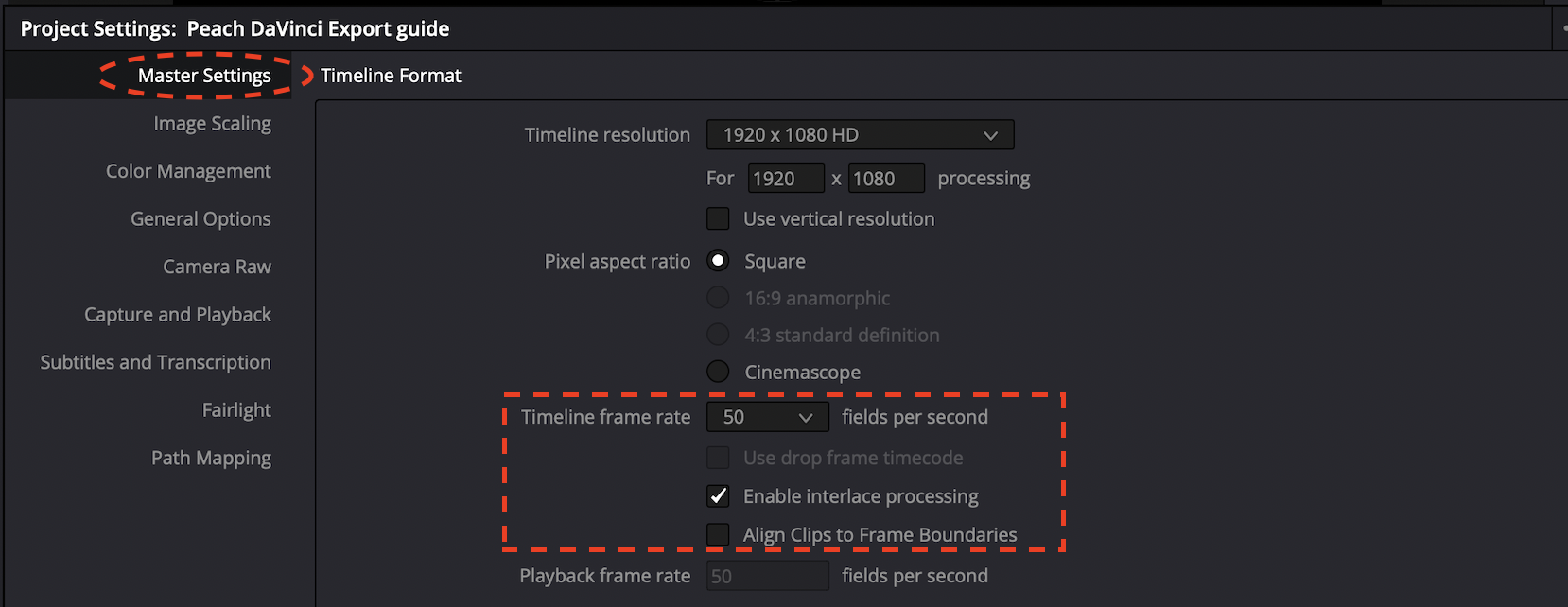The image size is (1568, 607).
Task: Open Camera Raw settings
Action: pos(217,267)
